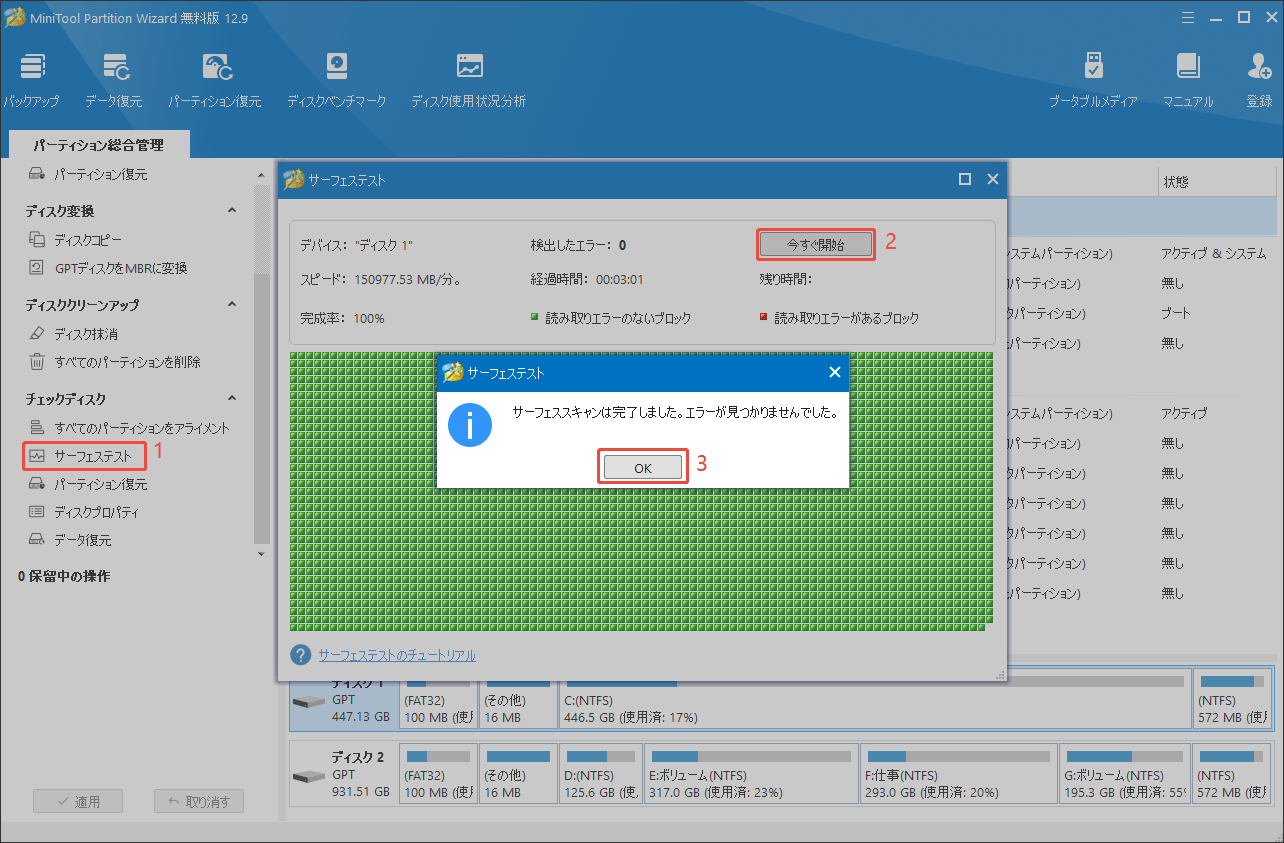Screen dimensions: 1284x843
Task: Confirm the message with OK
Action: coord(643,467)
